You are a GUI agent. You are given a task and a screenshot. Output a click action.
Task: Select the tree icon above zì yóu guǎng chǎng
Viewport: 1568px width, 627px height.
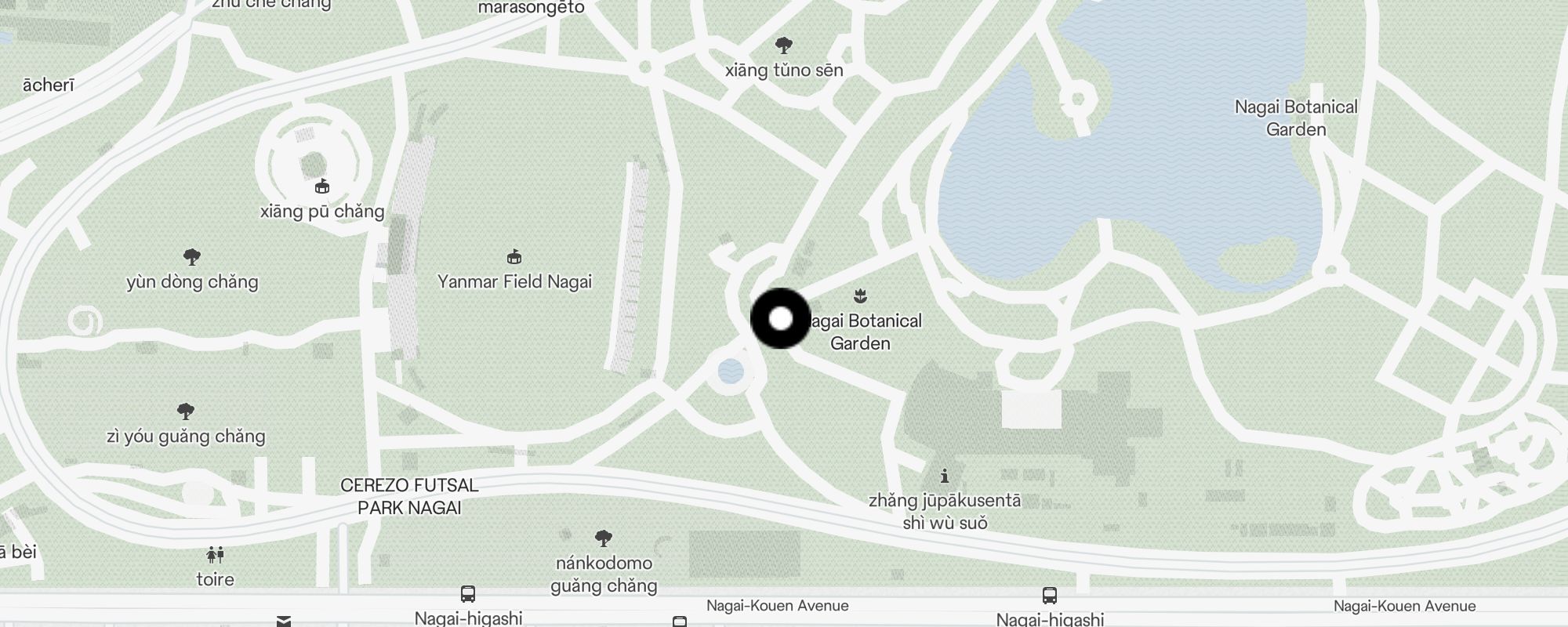(186, 411)
